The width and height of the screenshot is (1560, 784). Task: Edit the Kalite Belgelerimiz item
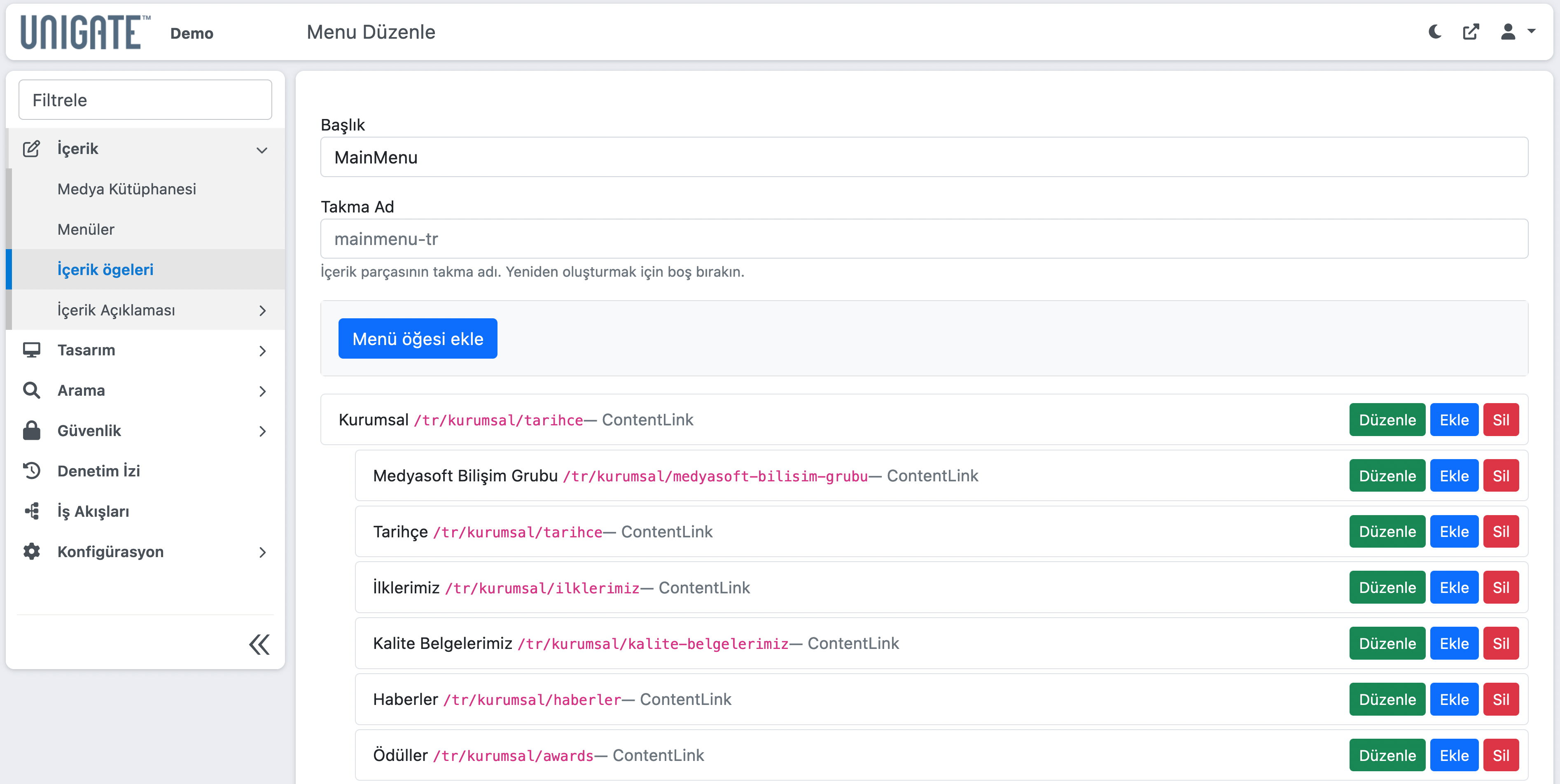click(x=1387, y=644)
